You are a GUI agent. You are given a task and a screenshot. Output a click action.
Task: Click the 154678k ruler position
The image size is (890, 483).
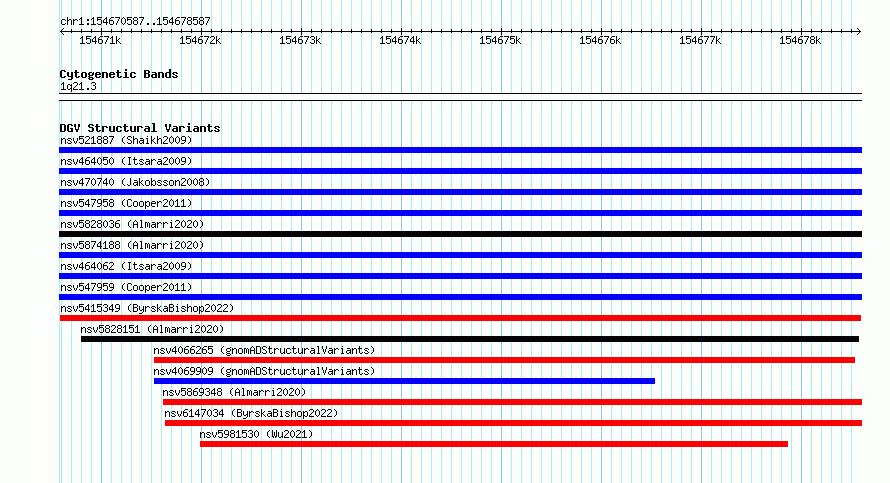(x=800, y=40)
